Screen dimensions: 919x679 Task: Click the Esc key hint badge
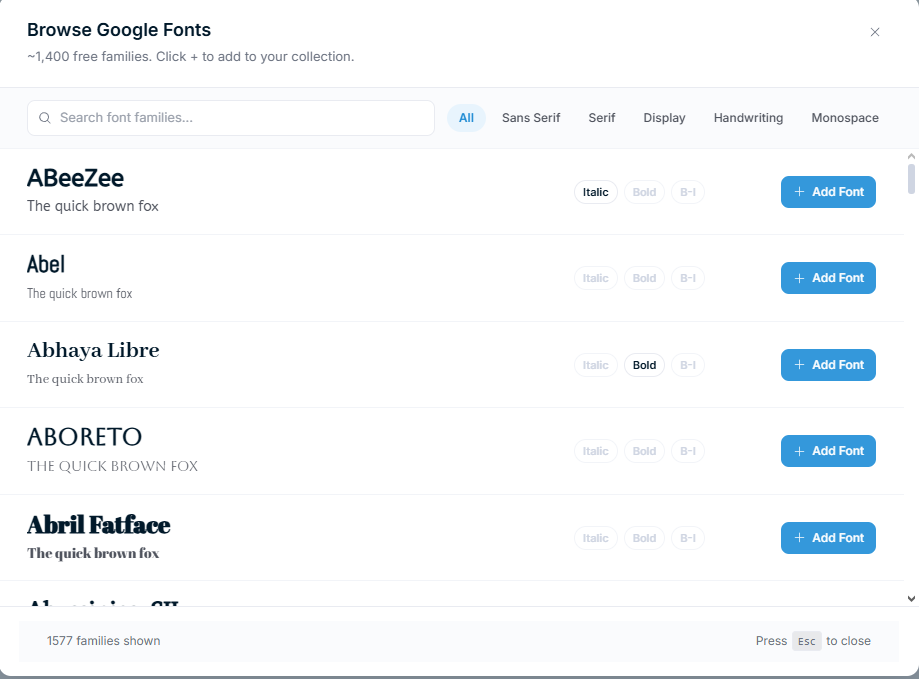[806, 641]
